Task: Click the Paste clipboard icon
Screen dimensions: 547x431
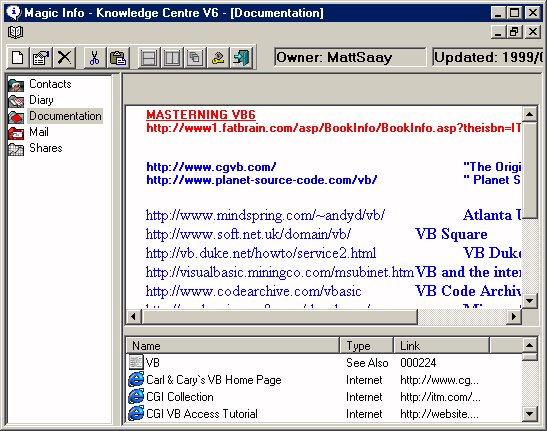Action: pyautogui.click(x=118, y=58)
